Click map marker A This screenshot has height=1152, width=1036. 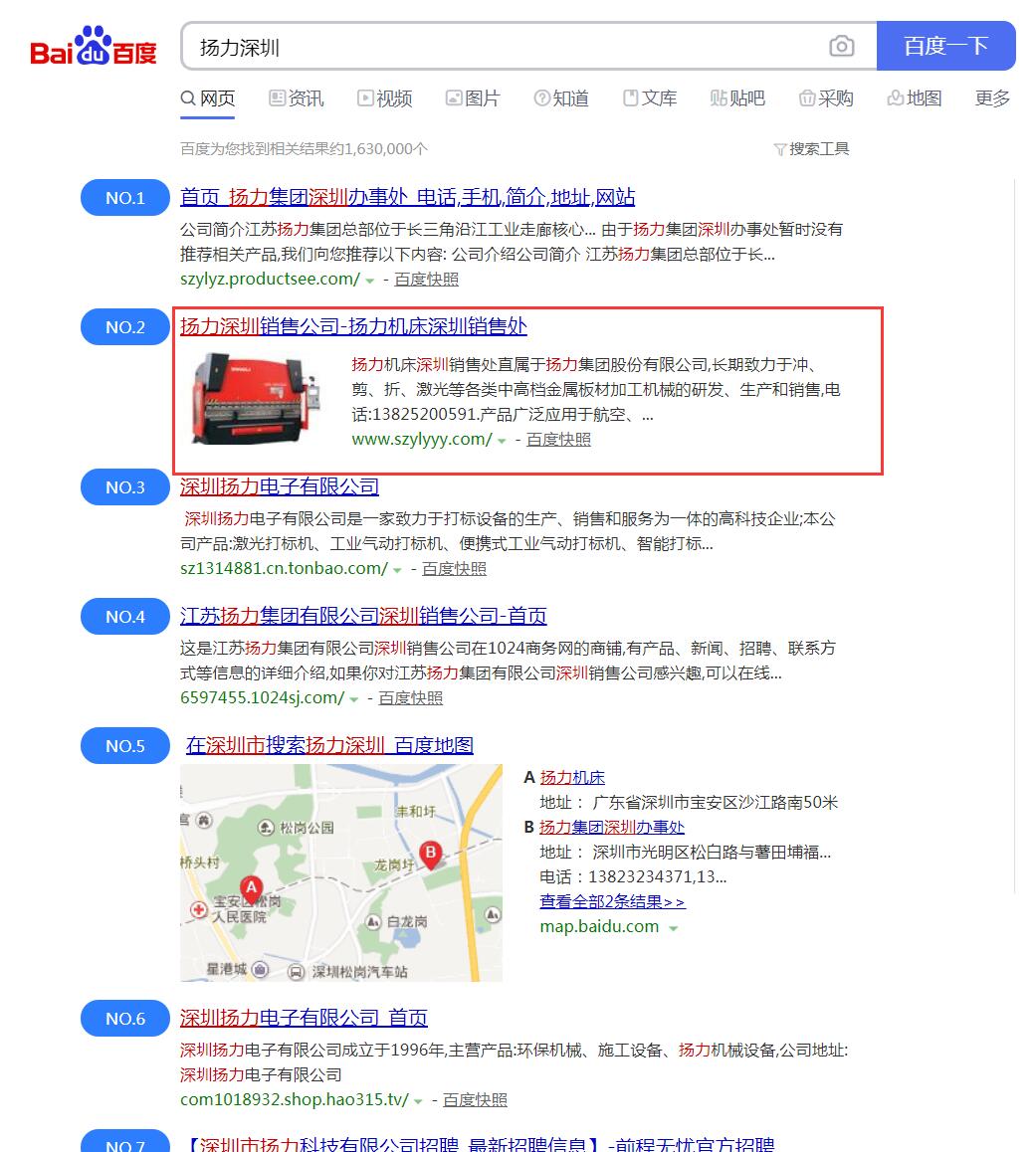[251, 889]
